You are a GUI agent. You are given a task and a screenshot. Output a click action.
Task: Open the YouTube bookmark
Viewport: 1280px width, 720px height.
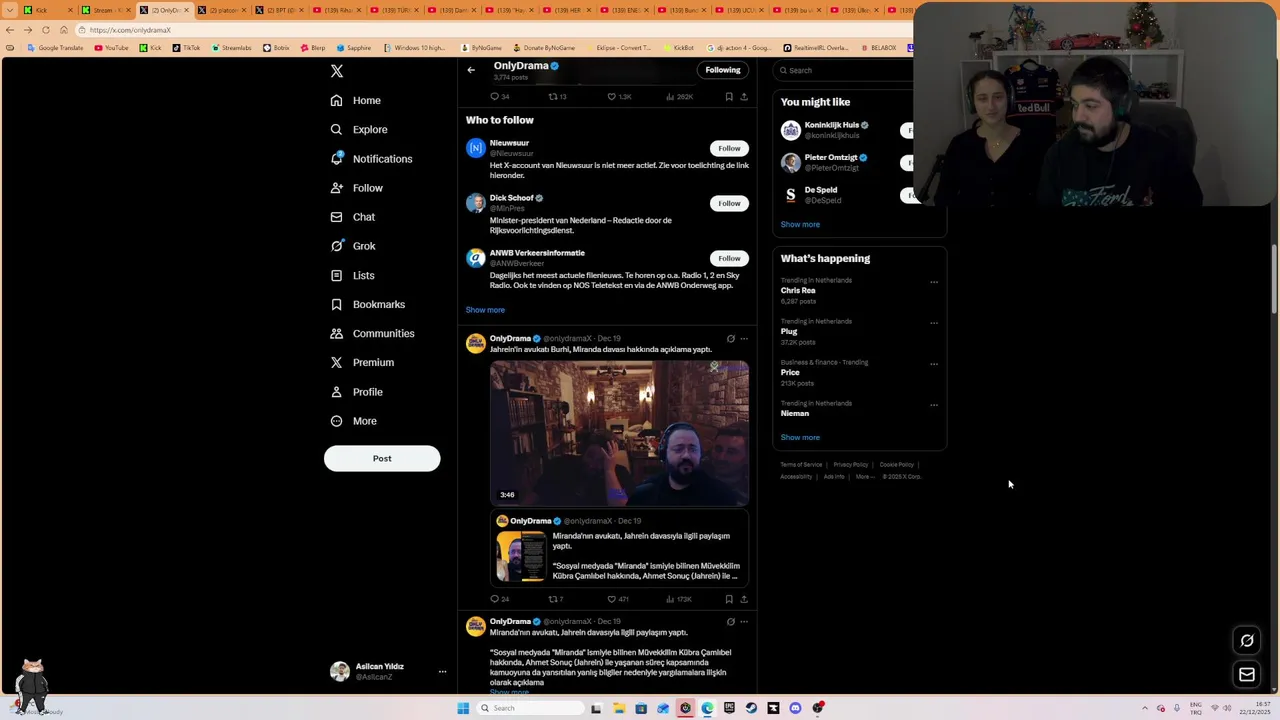[x=112, y=48]
